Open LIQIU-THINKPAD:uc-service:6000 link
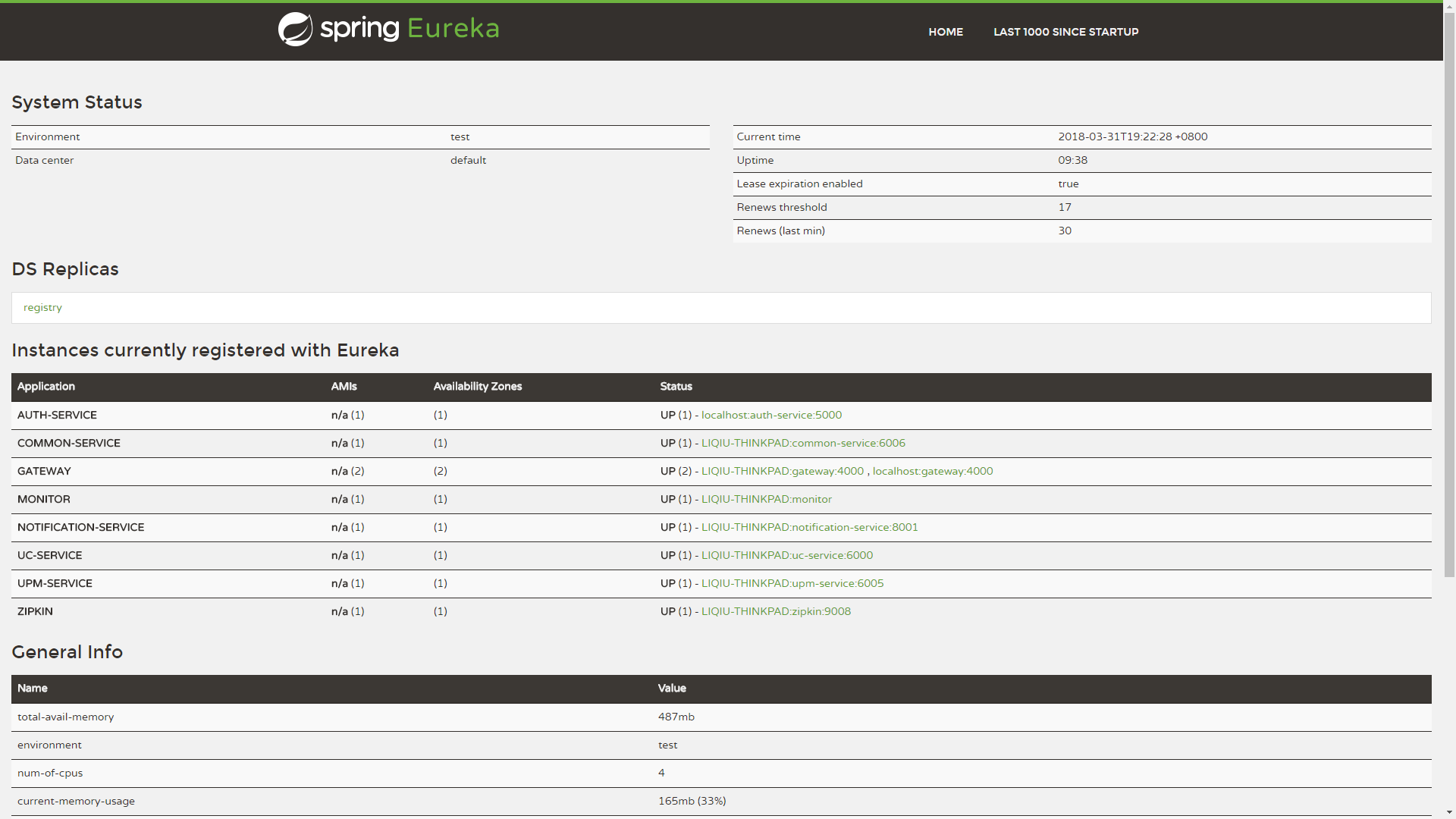This screenshot has height=819, width=1456. (786, 556)
